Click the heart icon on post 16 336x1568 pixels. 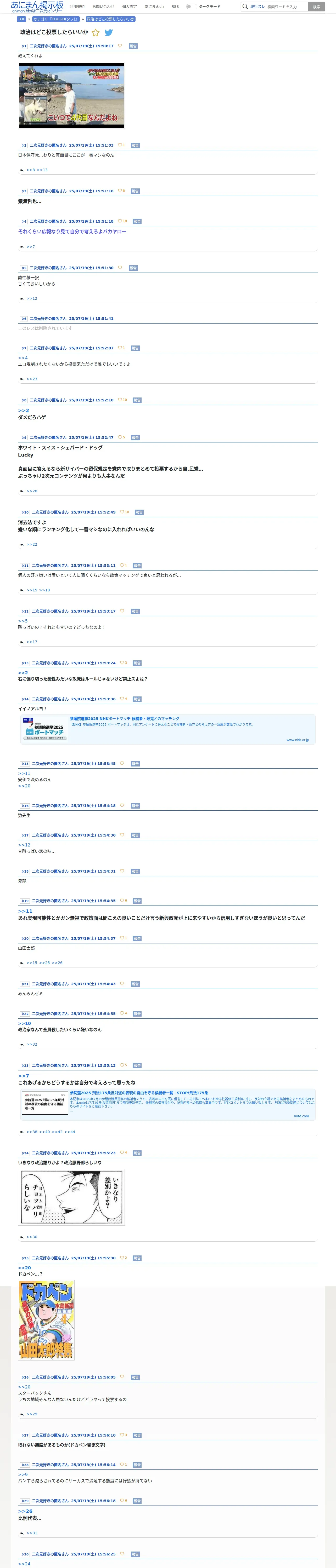click(122, 805)
